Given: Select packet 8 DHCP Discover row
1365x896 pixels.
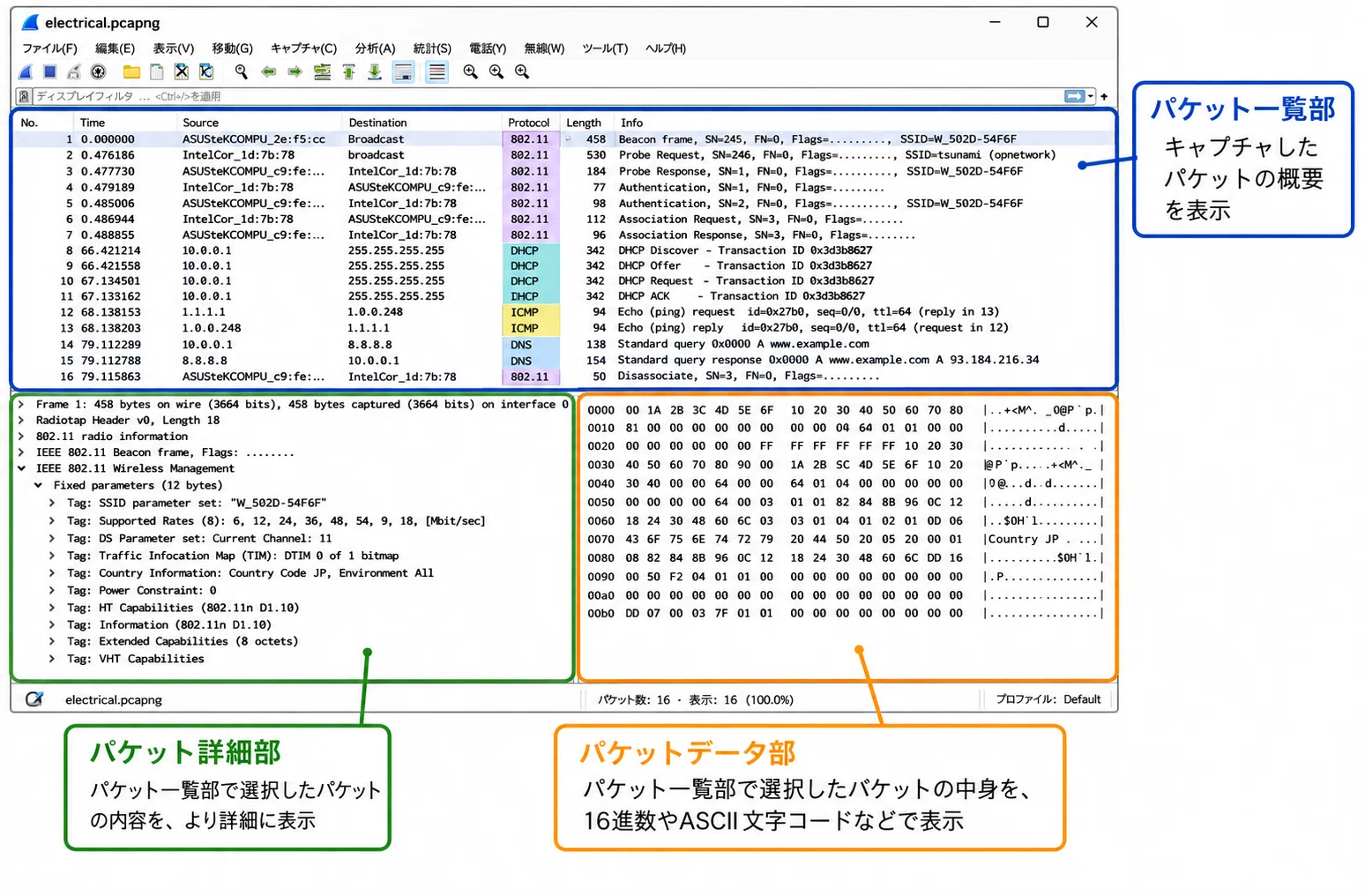Looking at the screenshot, I should 564,250.
